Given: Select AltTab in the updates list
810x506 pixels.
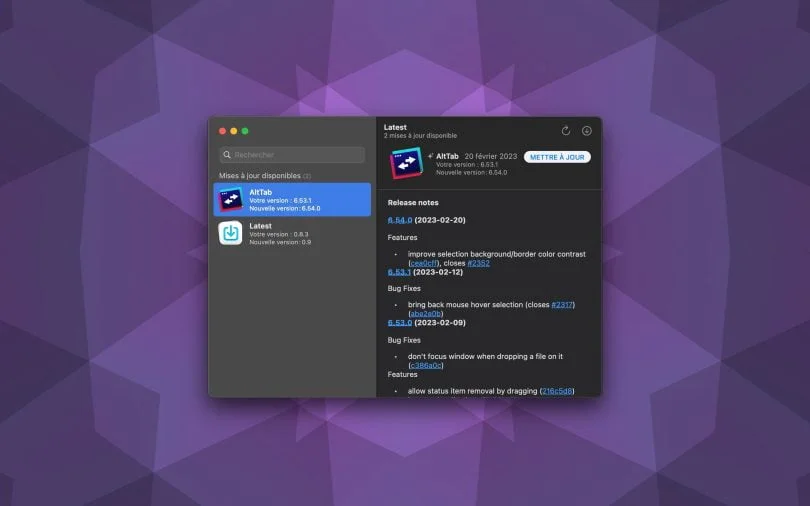Looking at the screenshot, I should coord(292,199).
